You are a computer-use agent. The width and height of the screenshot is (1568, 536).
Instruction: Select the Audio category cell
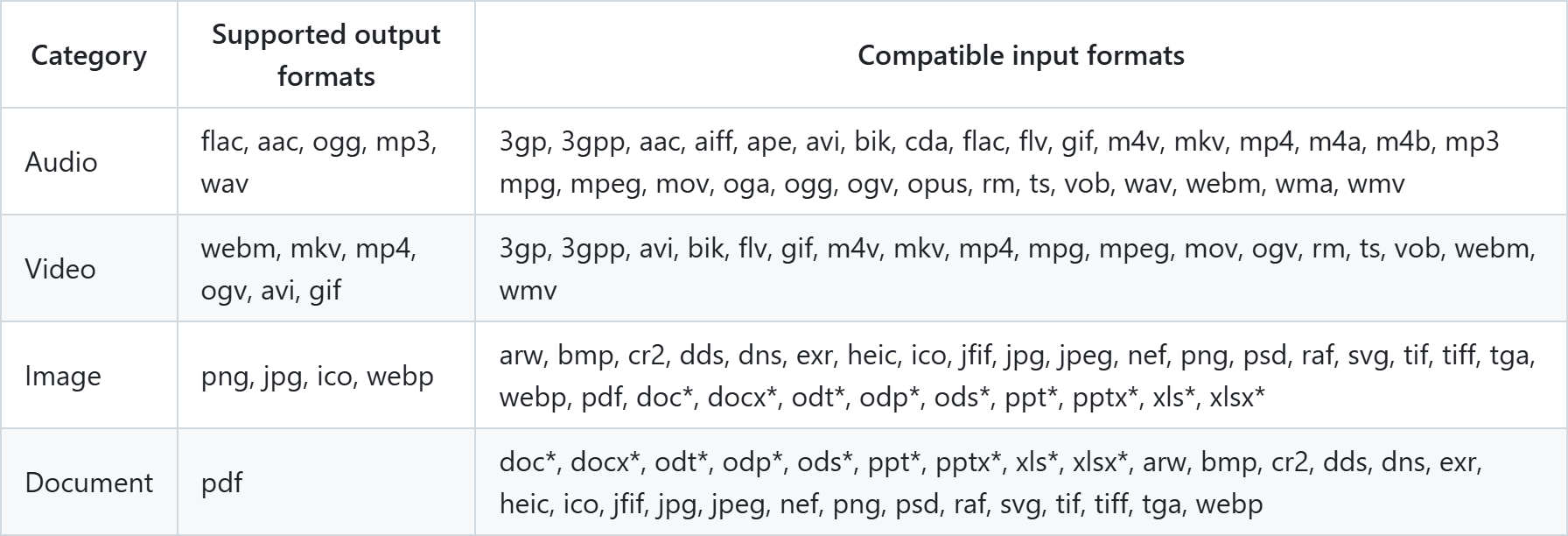coord(61,162)
